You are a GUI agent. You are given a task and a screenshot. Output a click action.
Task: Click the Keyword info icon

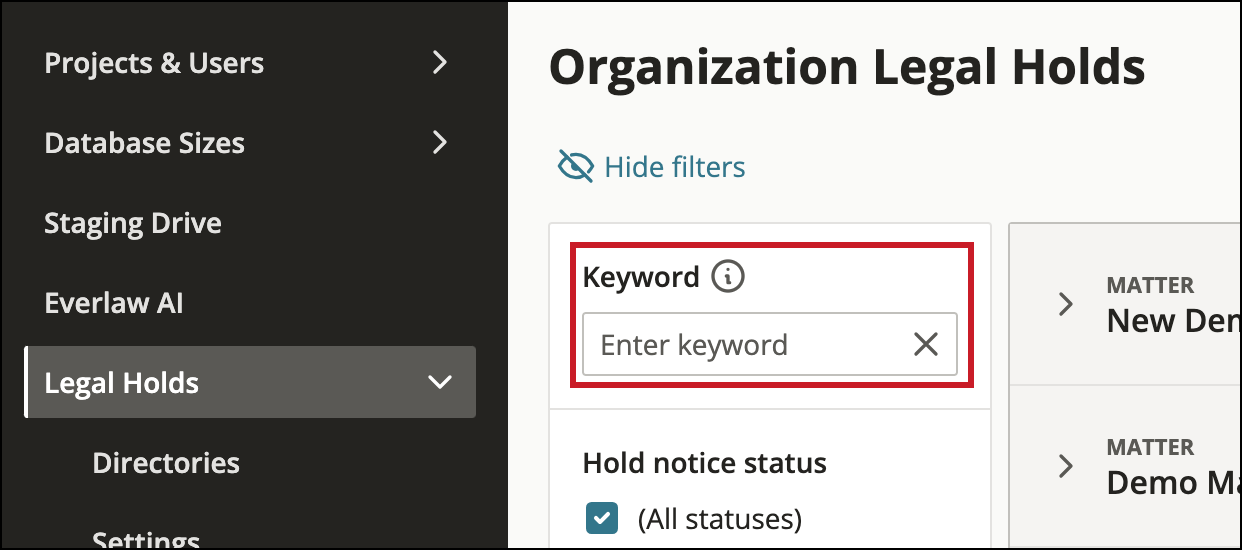(x=728, y=277)
